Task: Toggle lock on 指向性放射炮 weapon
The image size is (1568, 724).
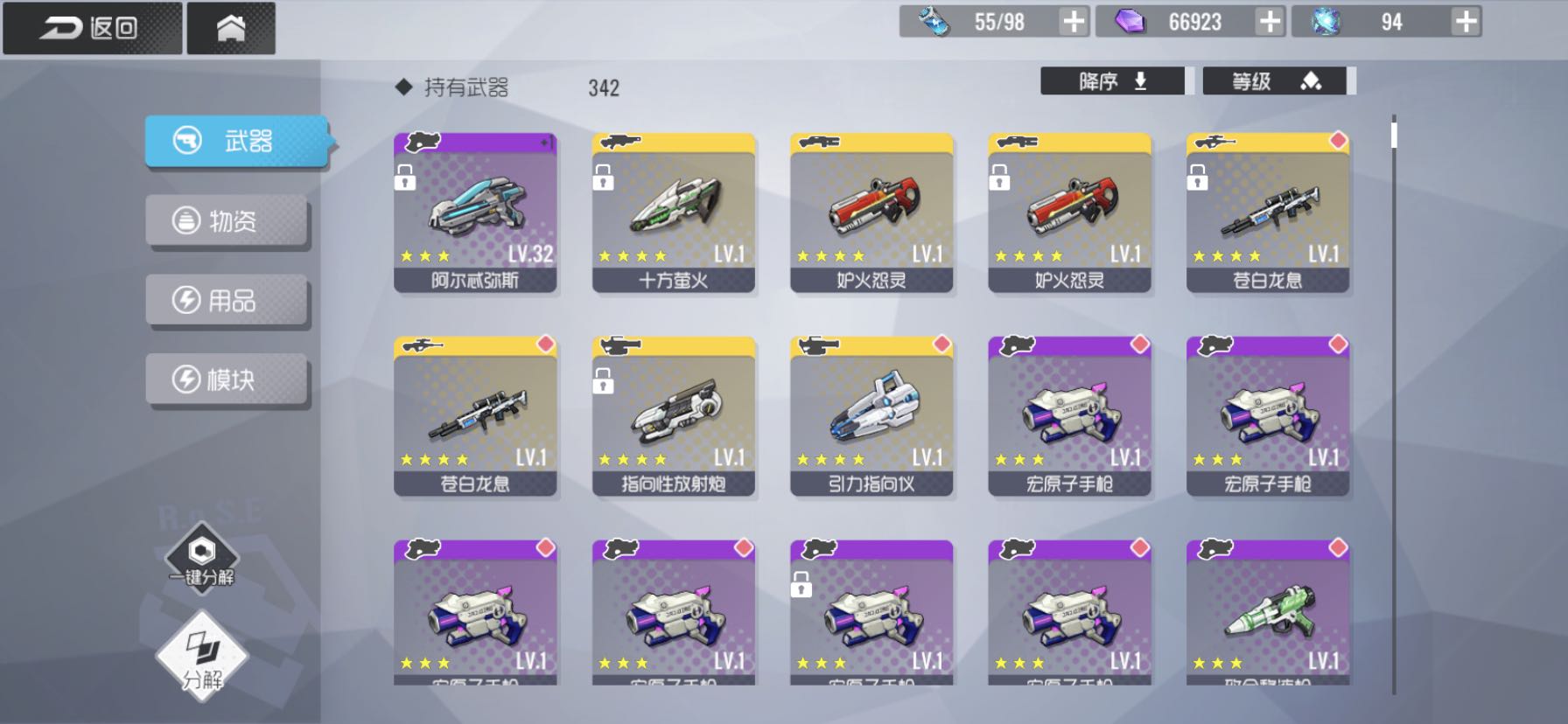Action: 603,381
